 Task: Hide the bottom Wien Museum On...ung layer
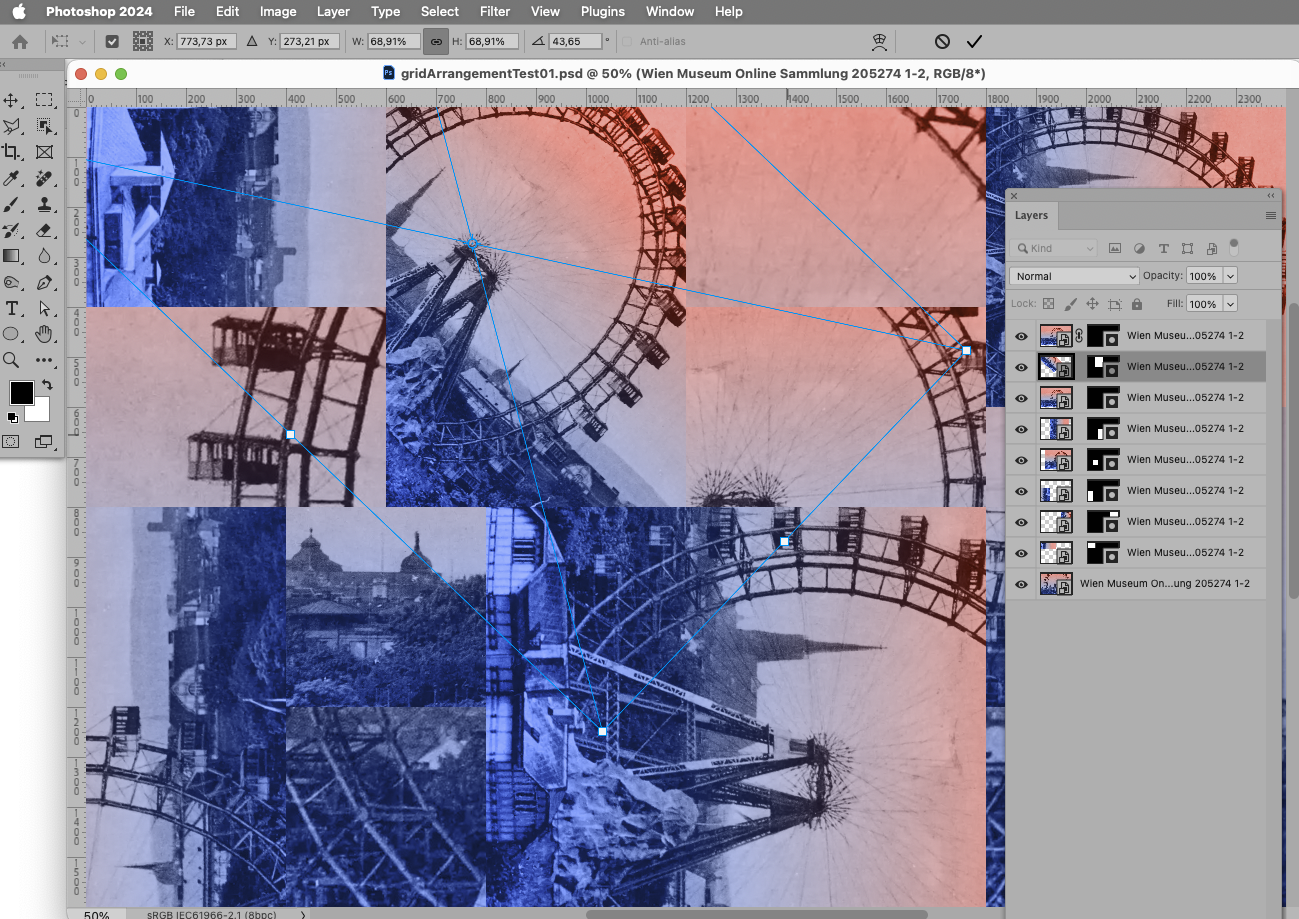point(1020,583)
